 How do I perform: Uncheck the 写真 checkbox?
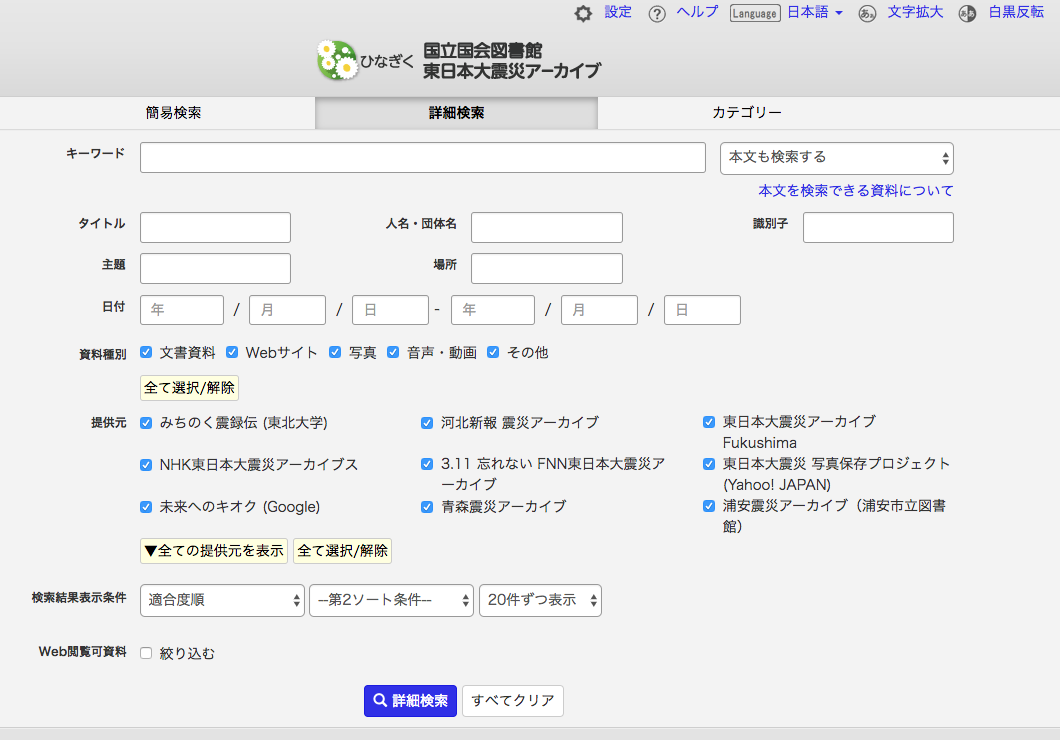(335, 352)
